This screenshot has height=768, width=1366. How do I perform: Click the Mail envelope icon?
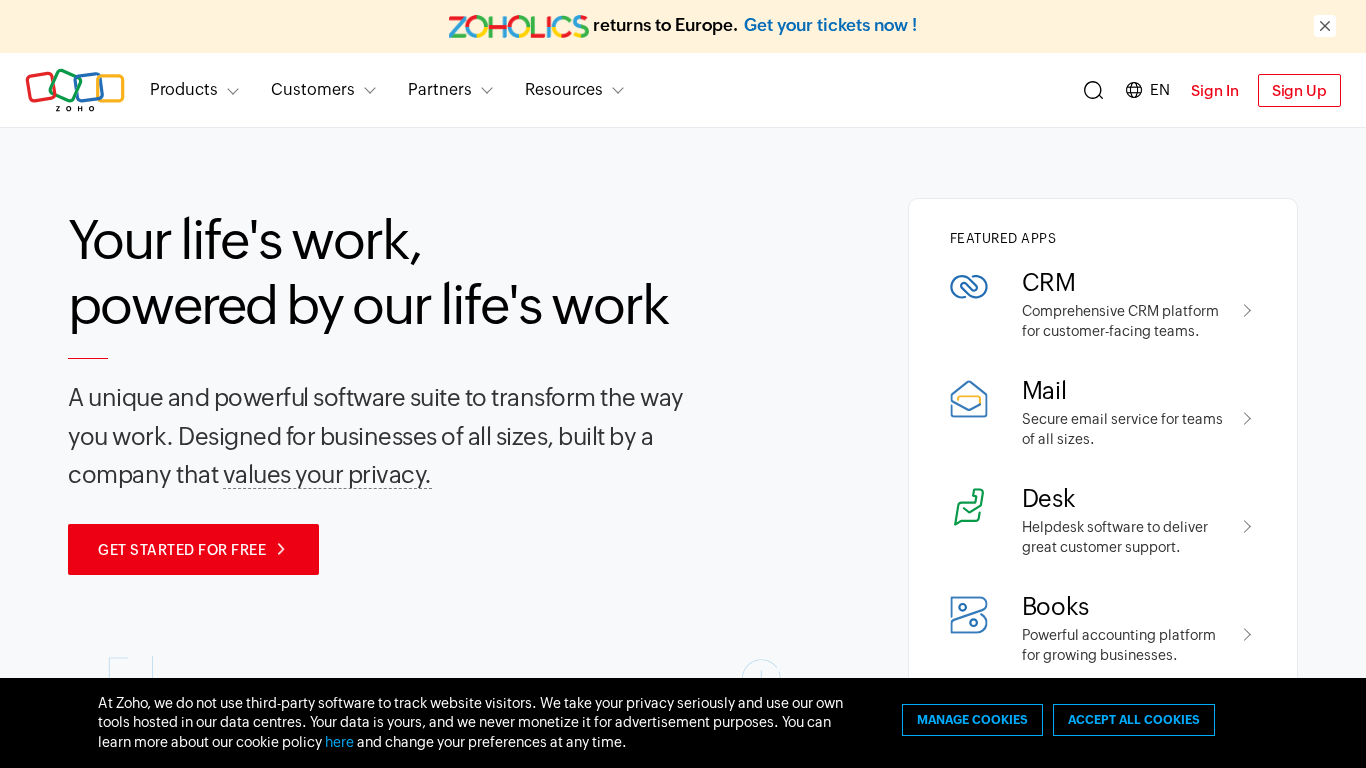(968, 399)
